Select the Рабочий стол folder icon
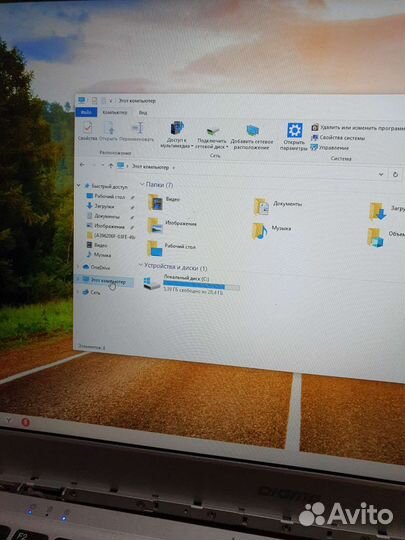This screenshot has width=405, height=540. point(155,248)
